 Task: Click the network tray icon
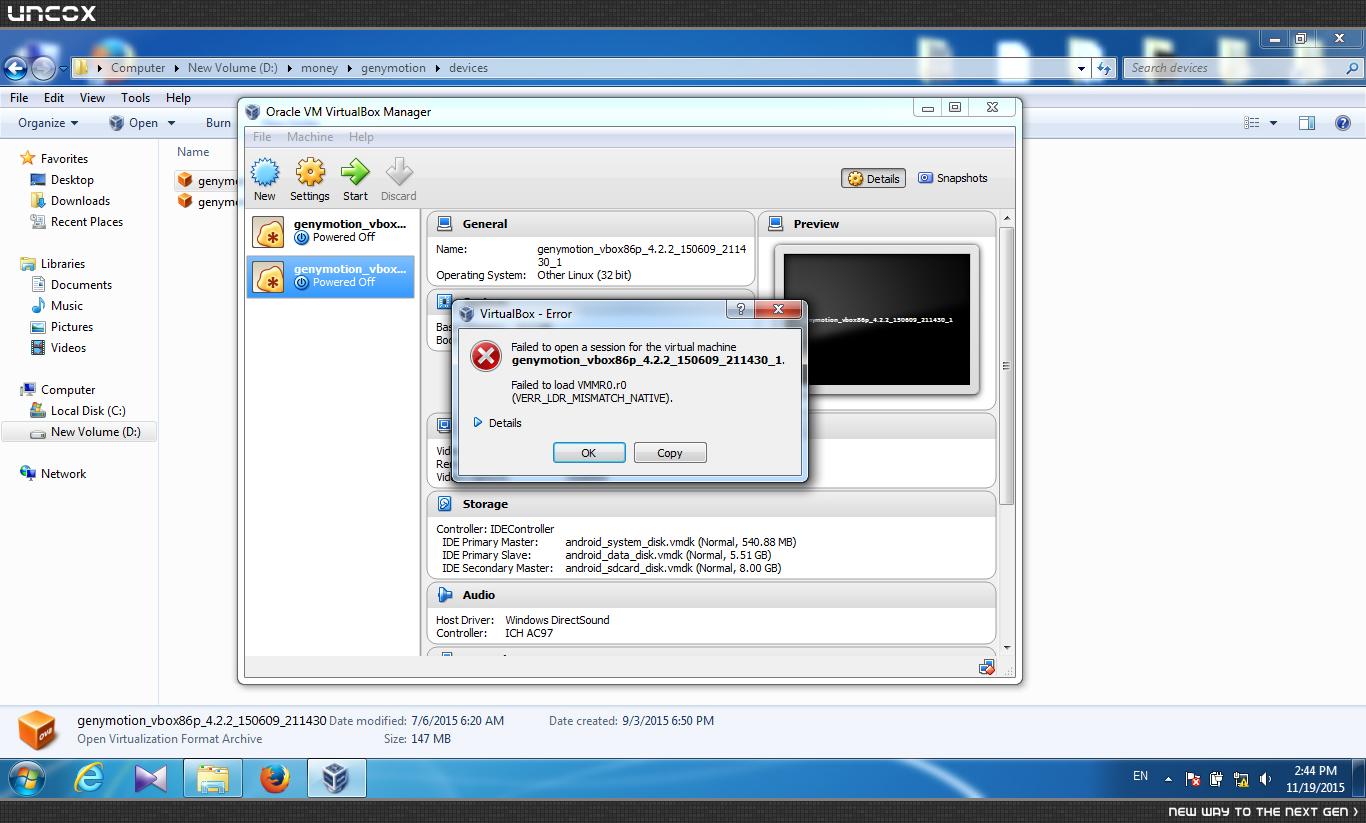tap(1241, 779)
